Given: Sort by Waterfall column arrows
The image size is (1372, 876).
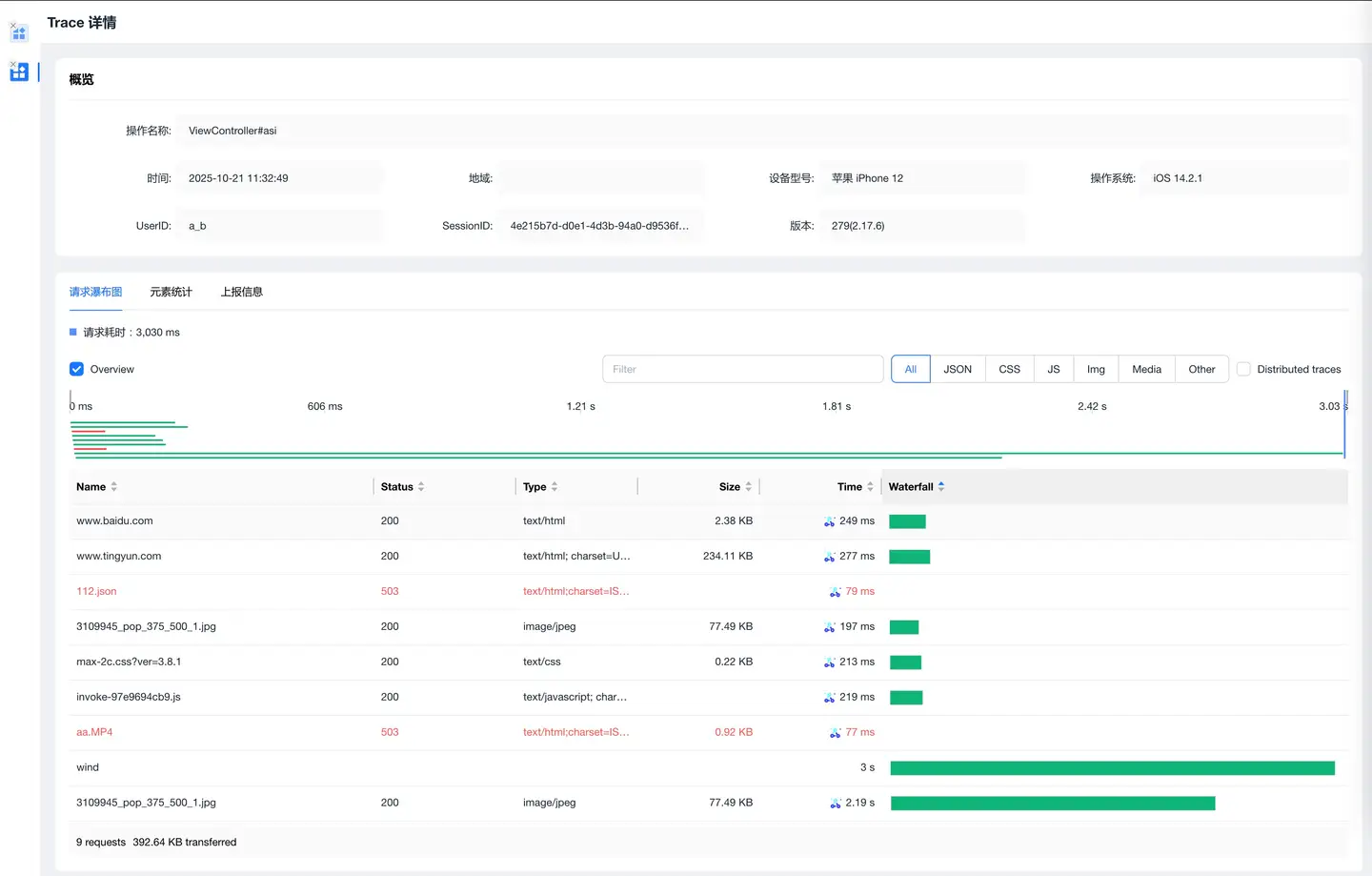Looking at the screenshot, I should pos(941,487).
